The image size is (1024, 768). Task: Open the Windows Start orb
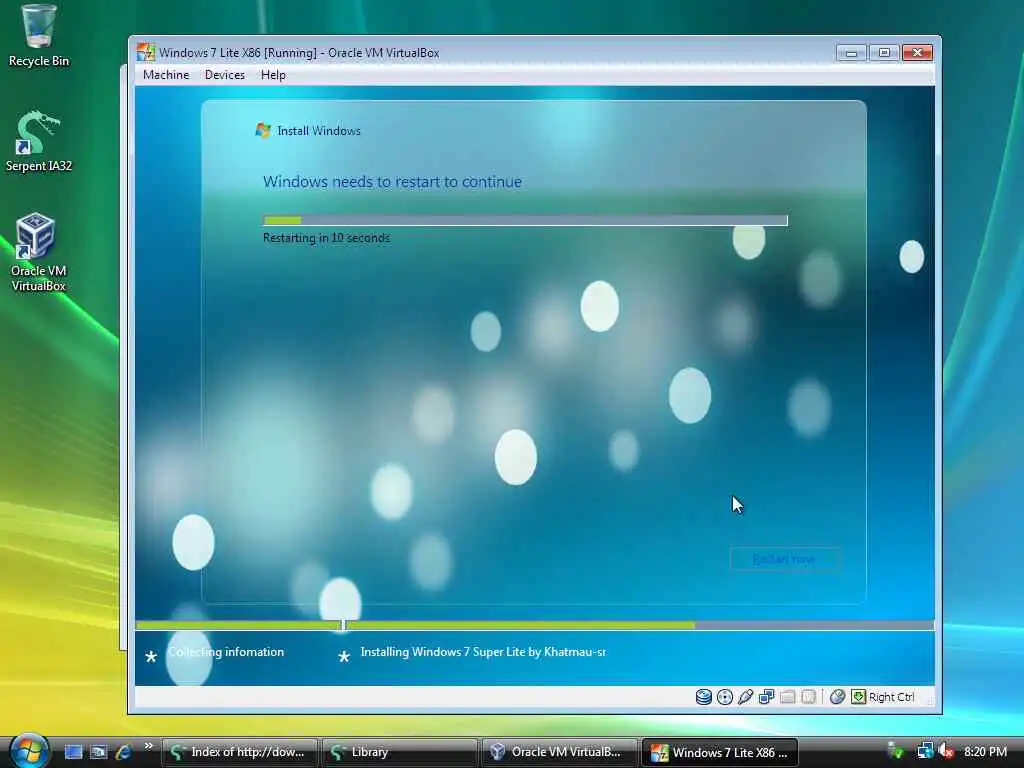(29, 751)
